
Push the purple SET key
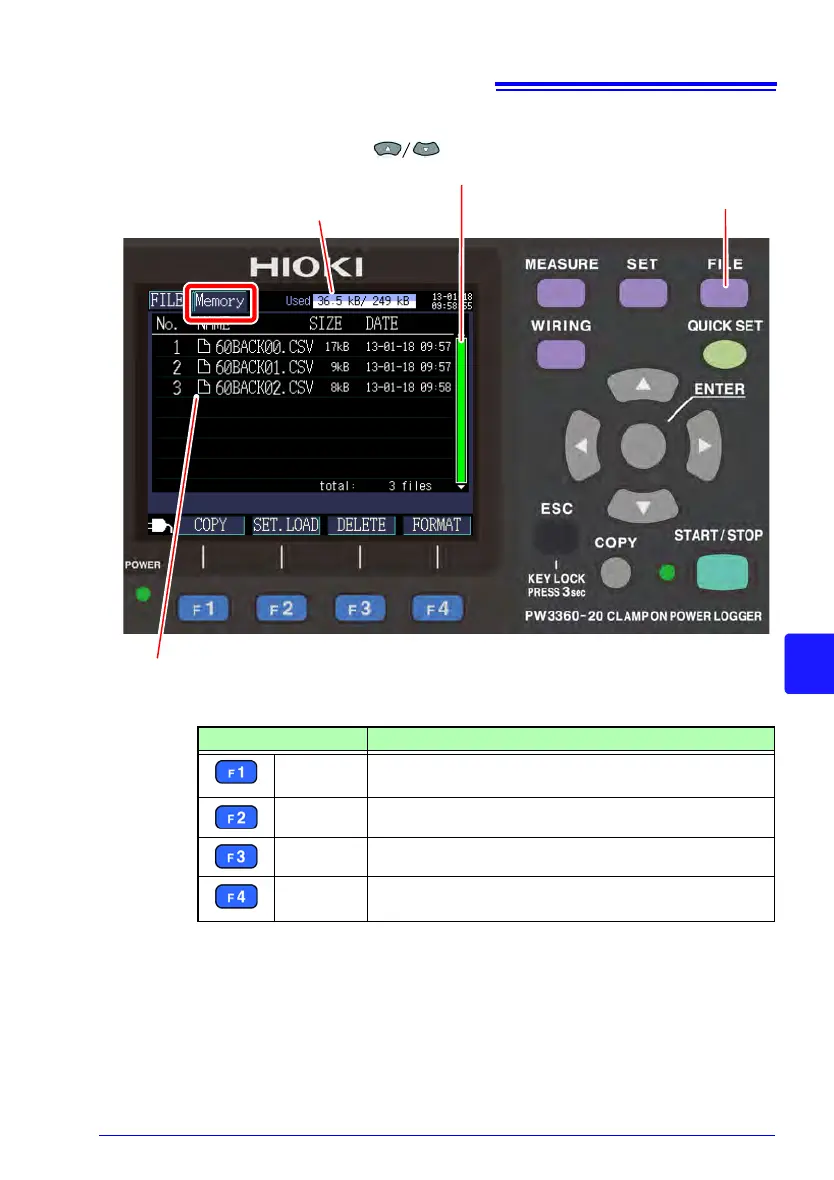[643, 293]
